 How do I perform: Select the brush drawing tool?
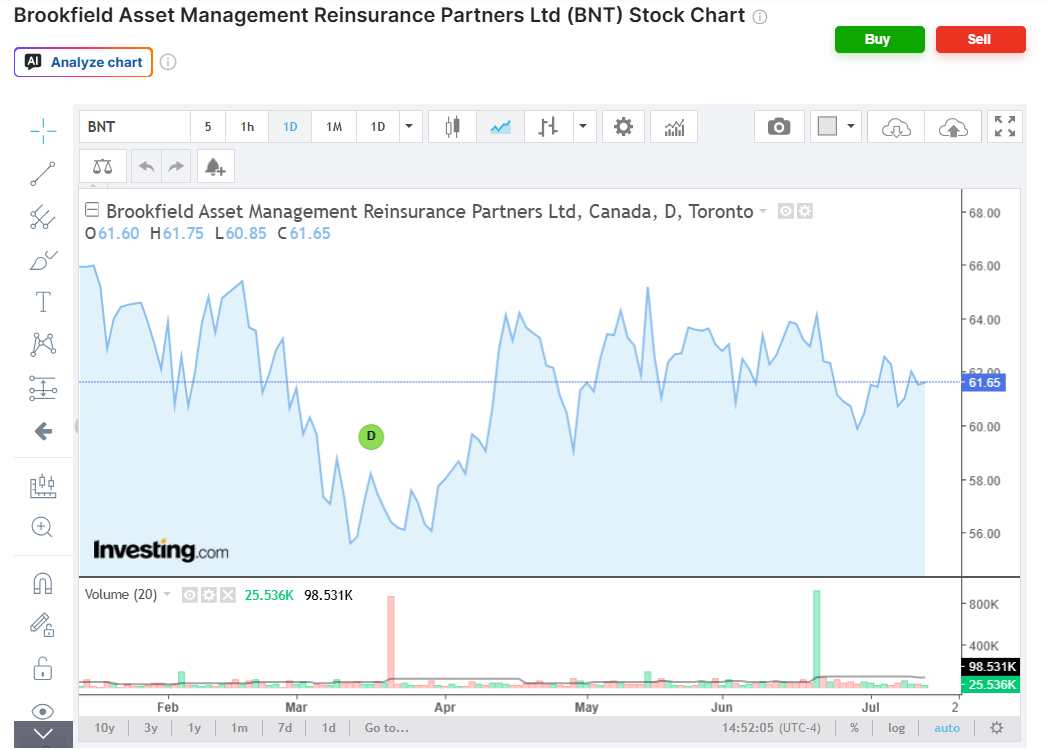[43, 260]
